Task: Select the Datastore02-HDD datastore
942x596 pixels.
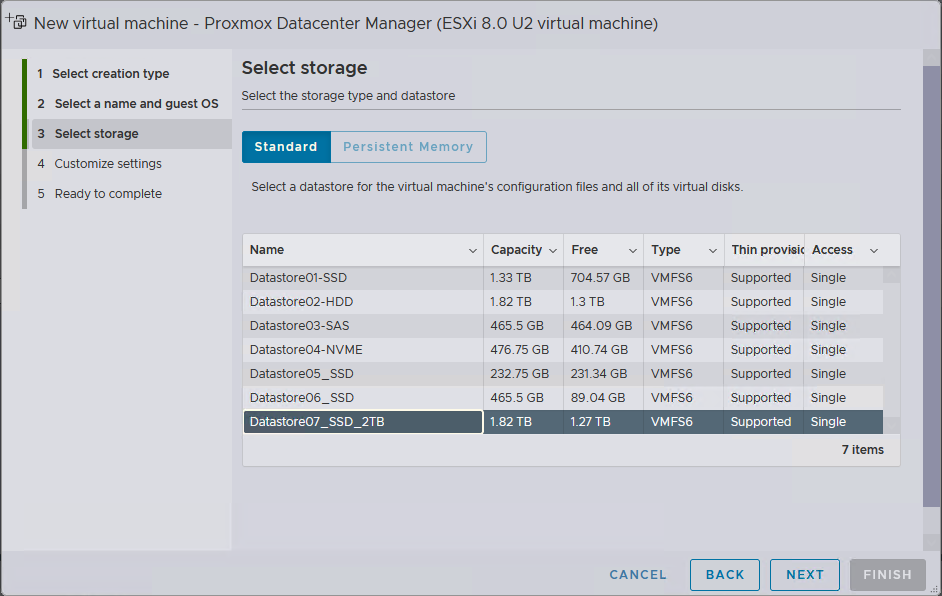Action: (301, 302)
